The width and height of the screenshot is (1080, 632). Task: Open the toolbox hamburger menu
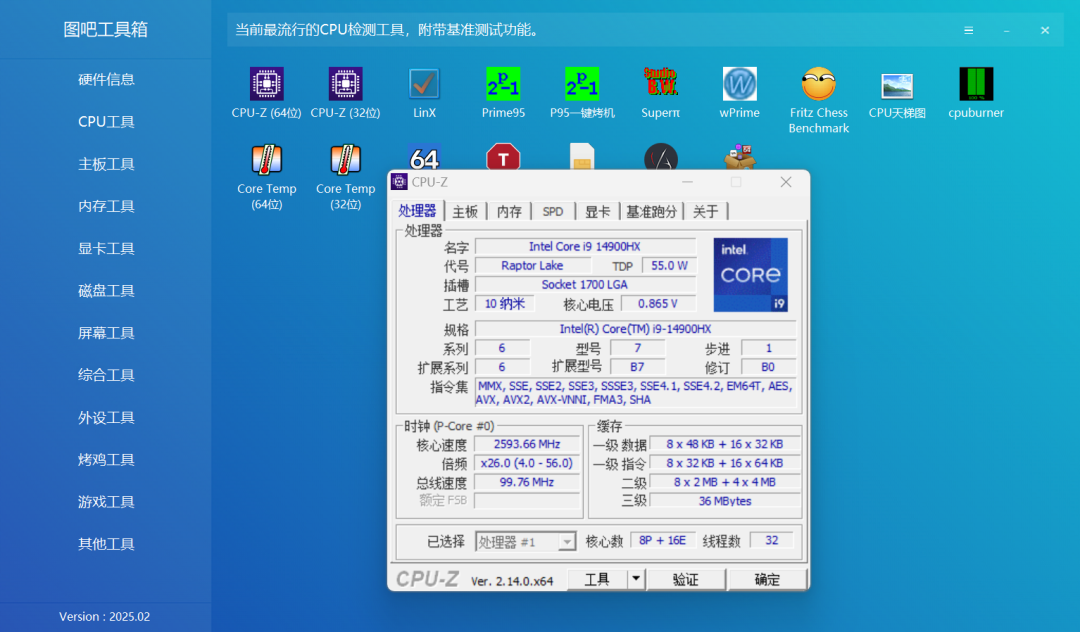point(968,30)
